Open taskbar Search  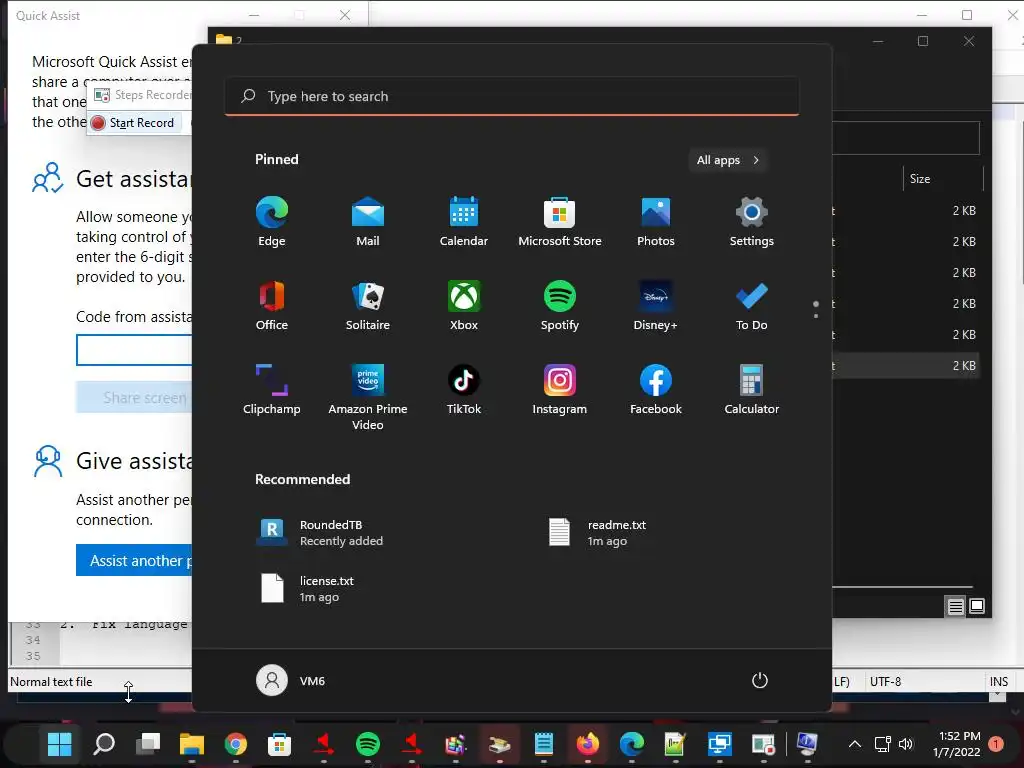point(104,744)
